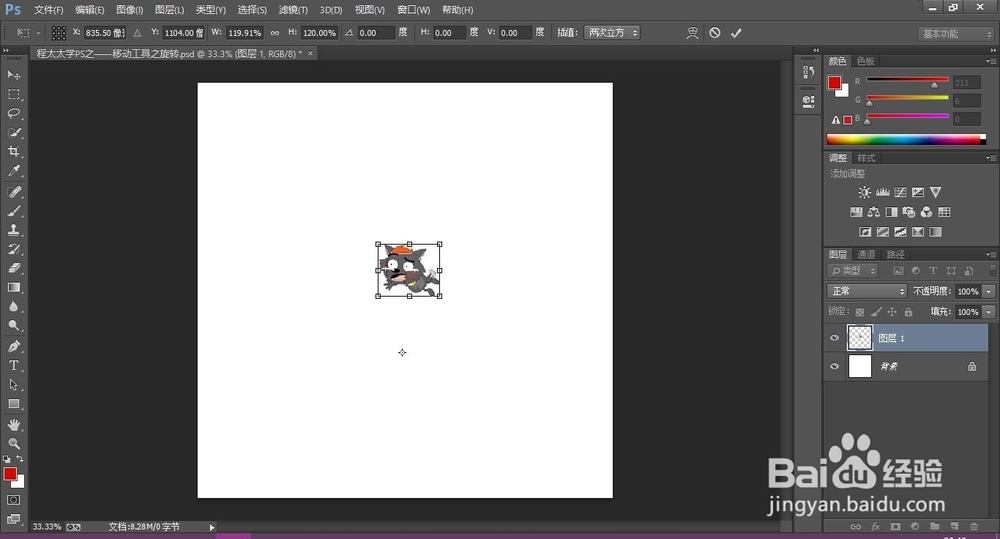Screen dimensions: 1000x539
Task: Click the foreground color swatch in toolbar
Action: (x=10, y=474)
